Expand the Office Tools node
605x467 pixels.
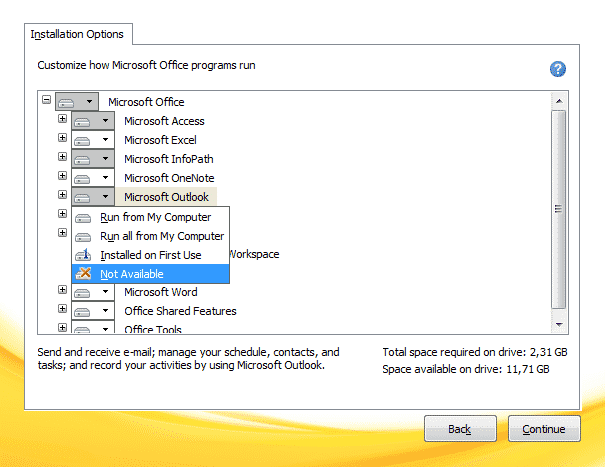click(x=63, y=327)
